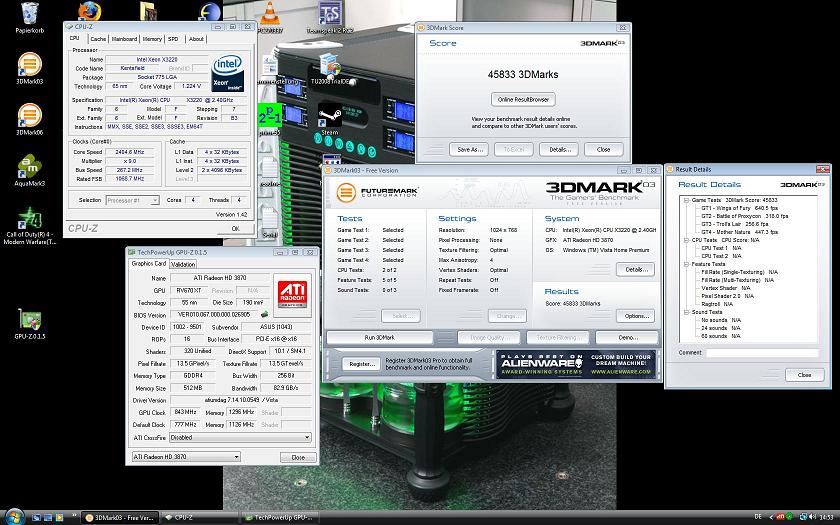Click the Run 3DMark button
The width and height of the screenshot is (840, 525).
[379, 338]
